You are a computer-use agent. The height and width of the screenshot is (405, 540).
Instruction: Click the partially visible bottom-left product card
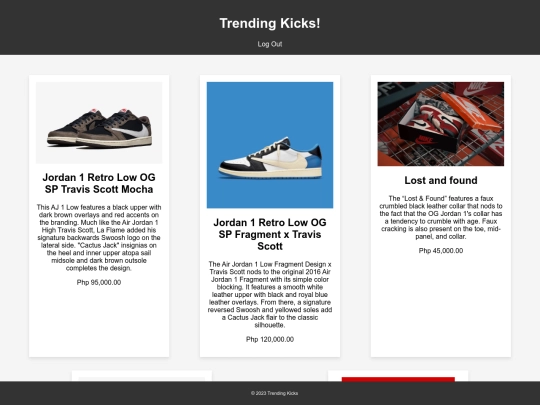pyautogui.click(x=142, y=376)
